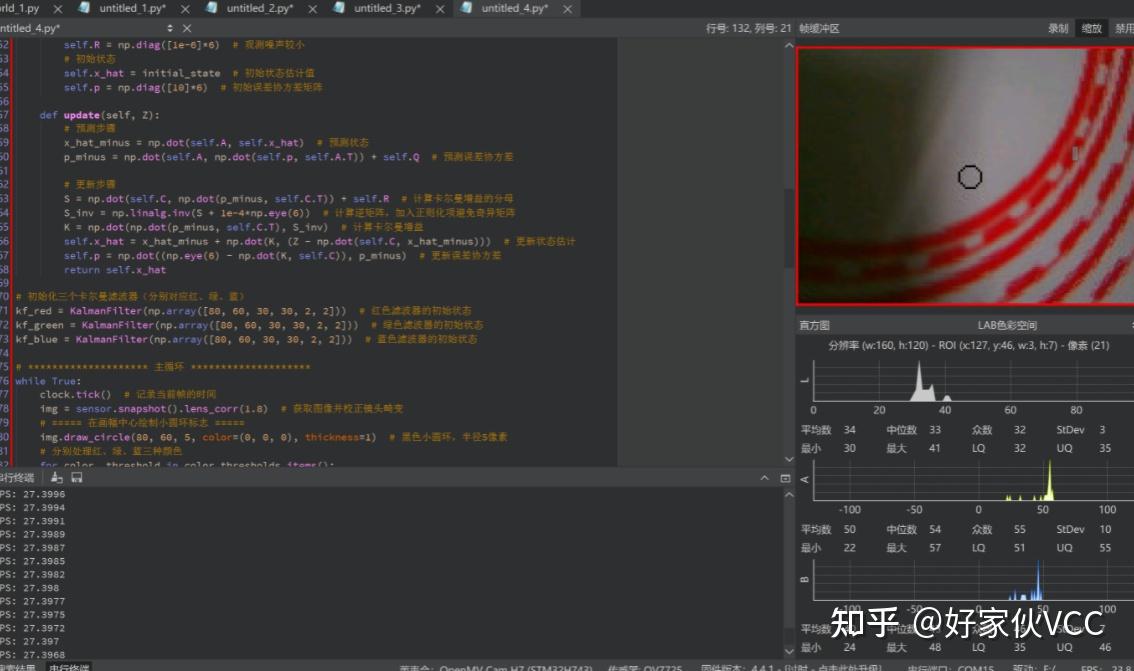Disable the frame buffer with 禁用
1134x671 pixels.
click(x=1124, y=28)
